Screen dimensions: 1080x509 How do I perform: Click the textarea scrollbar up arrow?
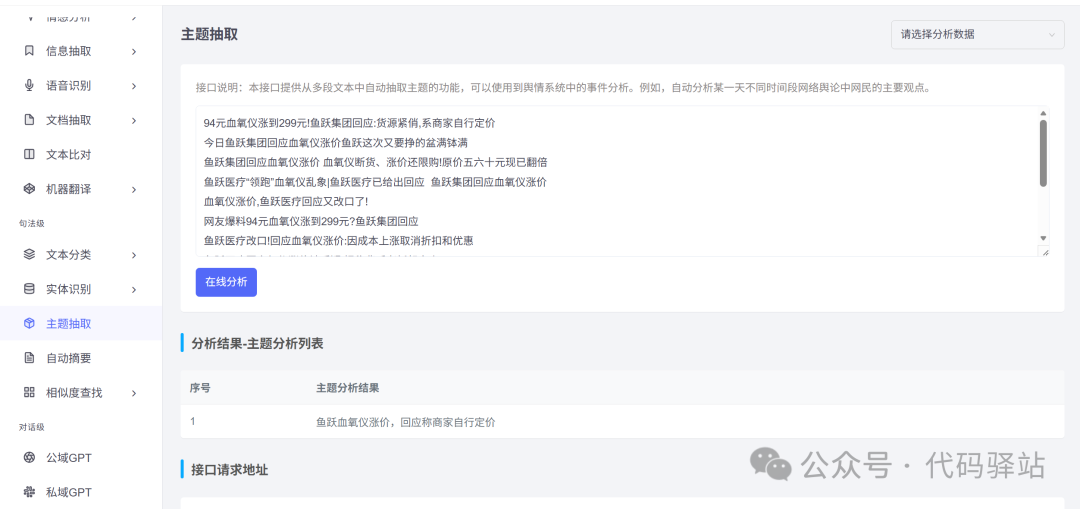point(1043,113)
